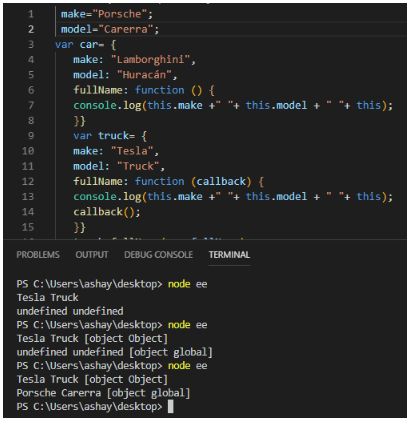Viewport: 411px width, 421px height.
Task: Click line number 1 in gutter
Action: point(31,14)
